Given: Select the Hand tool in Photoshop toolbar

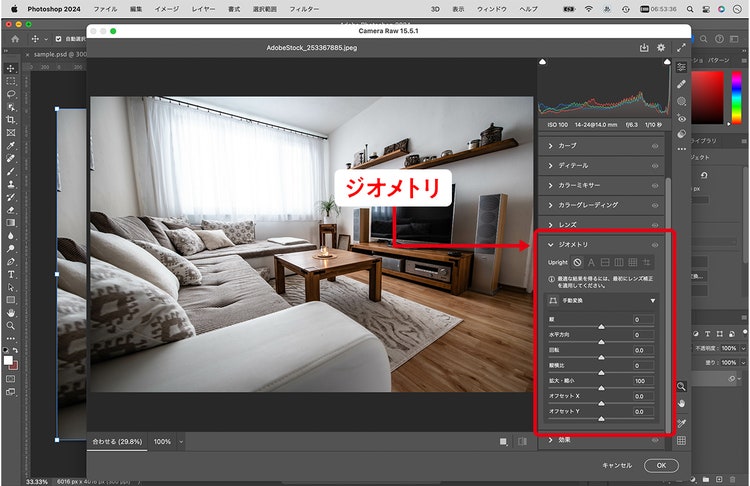Looking at the screenshot, I should pyautogui.click(x=11, y=313).
